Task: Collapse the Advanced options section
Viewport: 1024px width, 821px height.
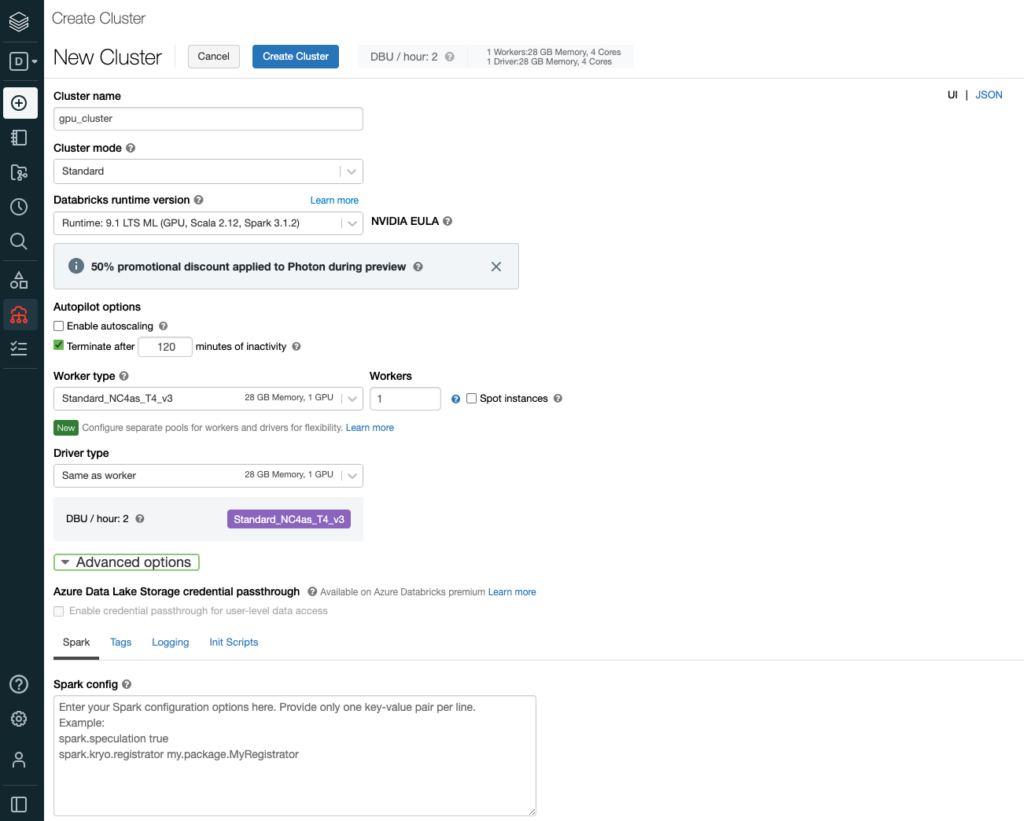Action: coord(126,562)
